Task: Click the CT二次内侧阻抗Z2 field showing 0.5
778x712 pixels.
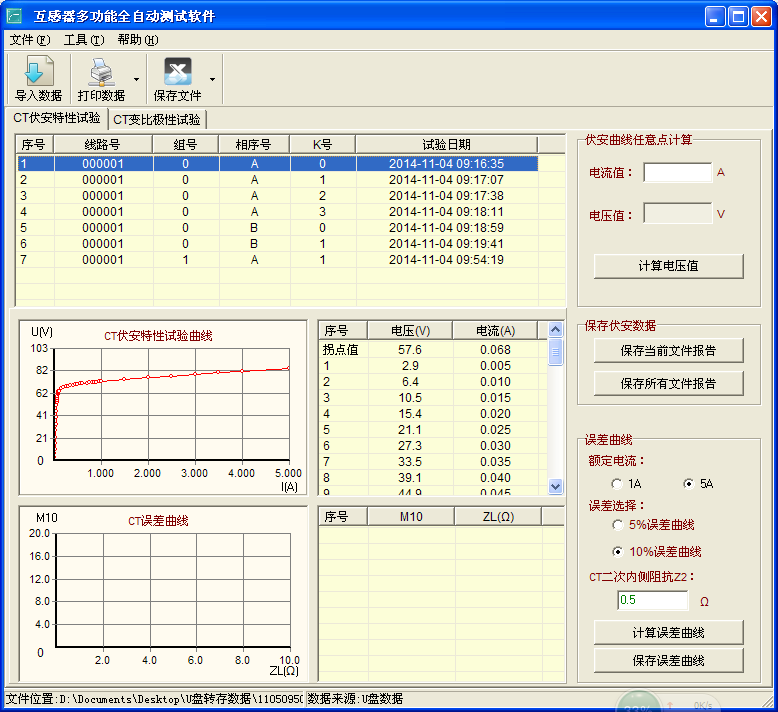Action: click(653, 600)
